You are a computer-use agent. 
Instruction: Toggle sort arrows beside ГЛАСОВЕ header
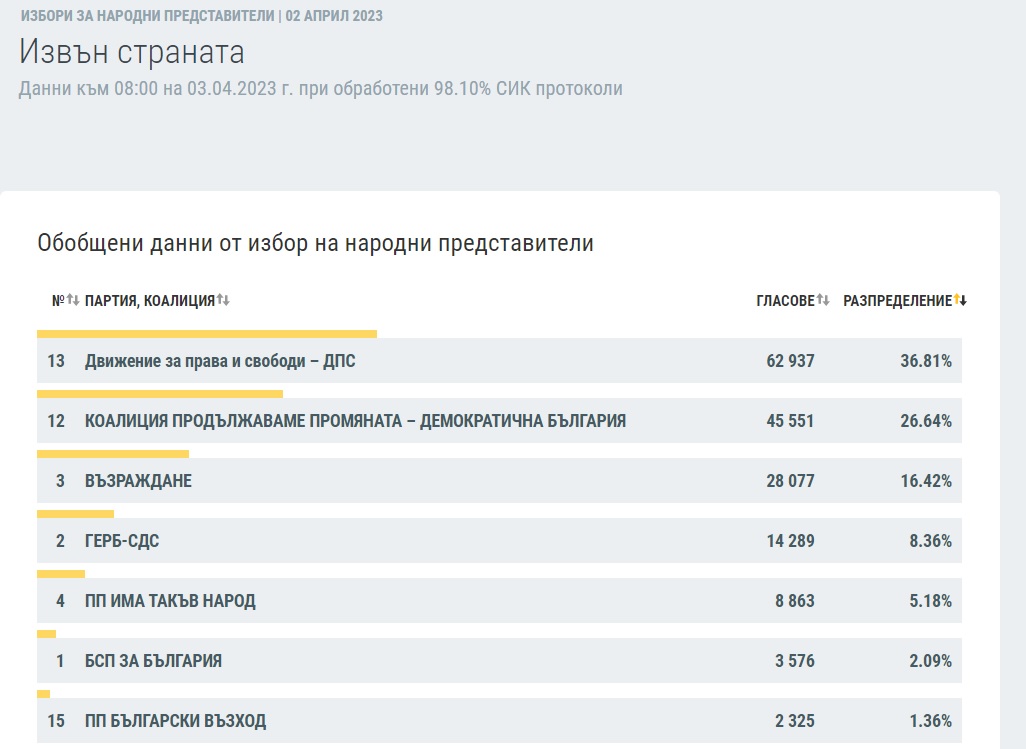click(823, 300)
